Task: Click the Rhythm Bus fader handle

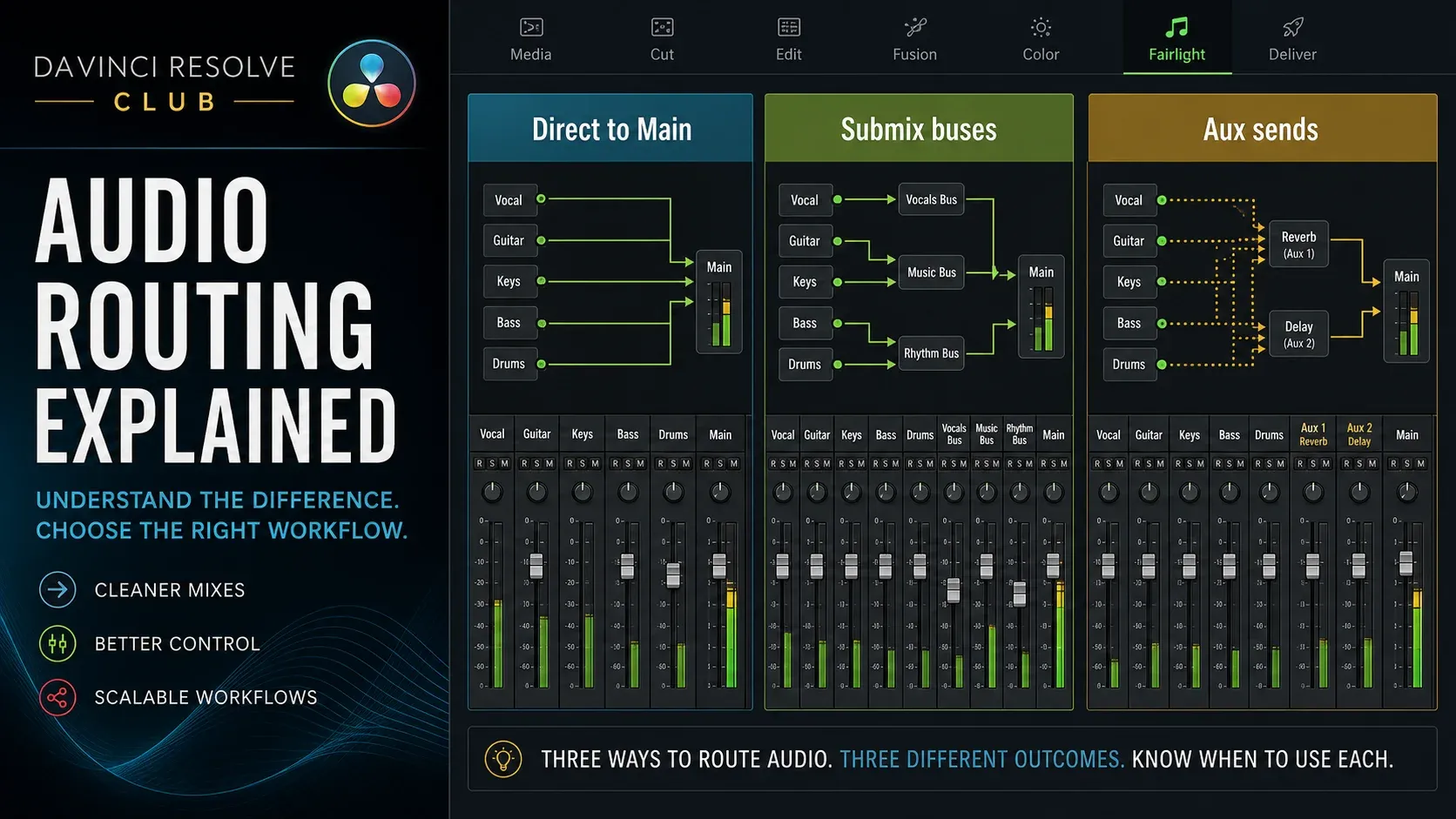Action: [1020, 594]
